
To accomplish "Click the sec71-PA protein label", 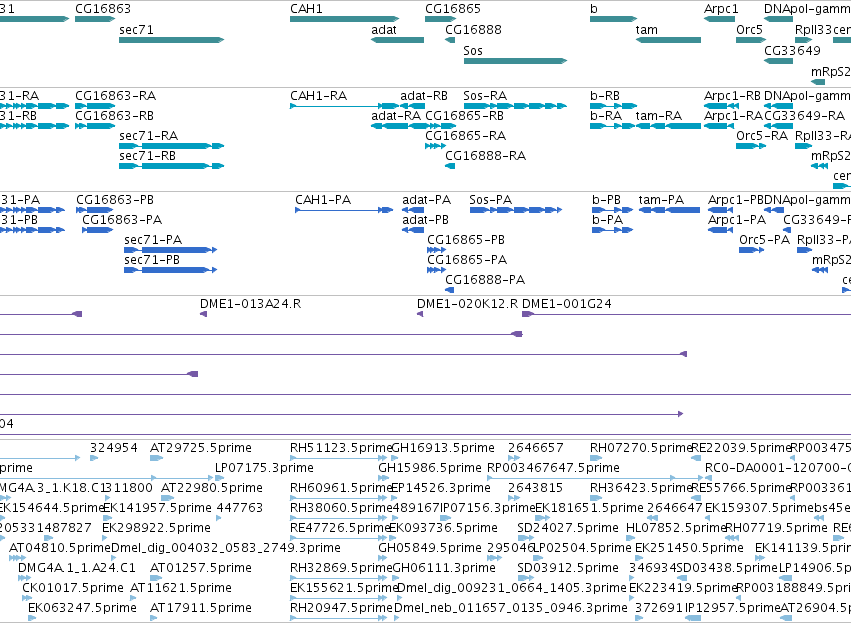I will 153,240.
